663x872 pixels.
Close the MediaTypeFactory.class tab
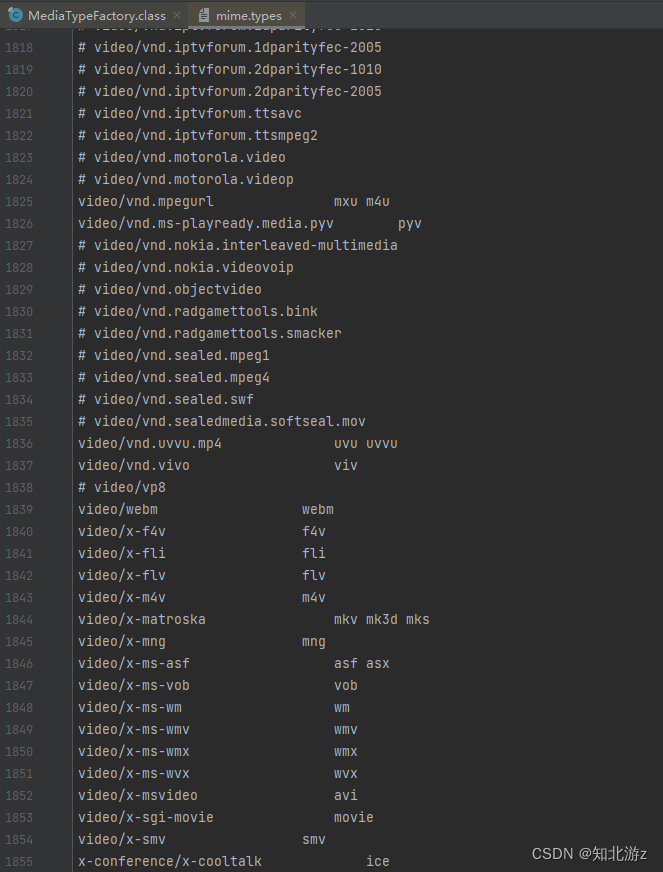[177, 15]
